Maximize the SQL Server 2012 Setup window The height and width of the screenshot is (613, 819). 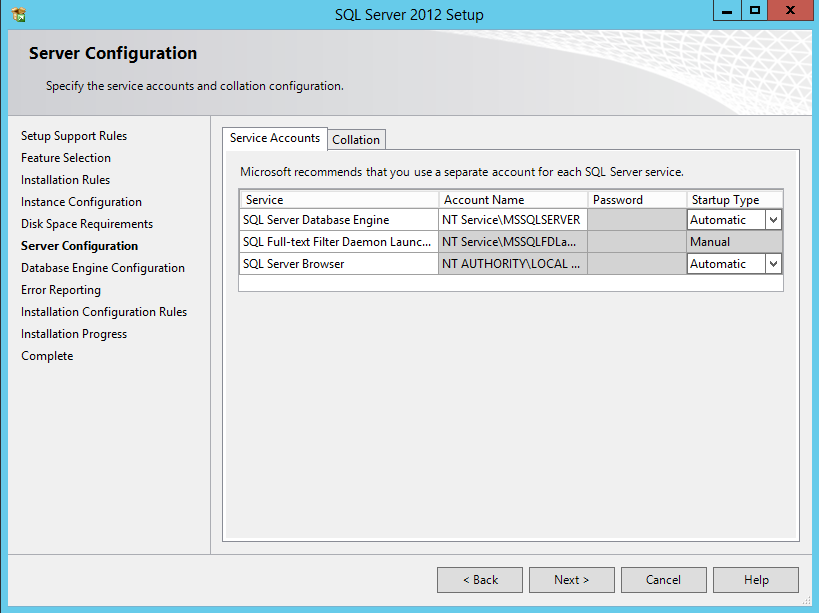click(755, 10)
